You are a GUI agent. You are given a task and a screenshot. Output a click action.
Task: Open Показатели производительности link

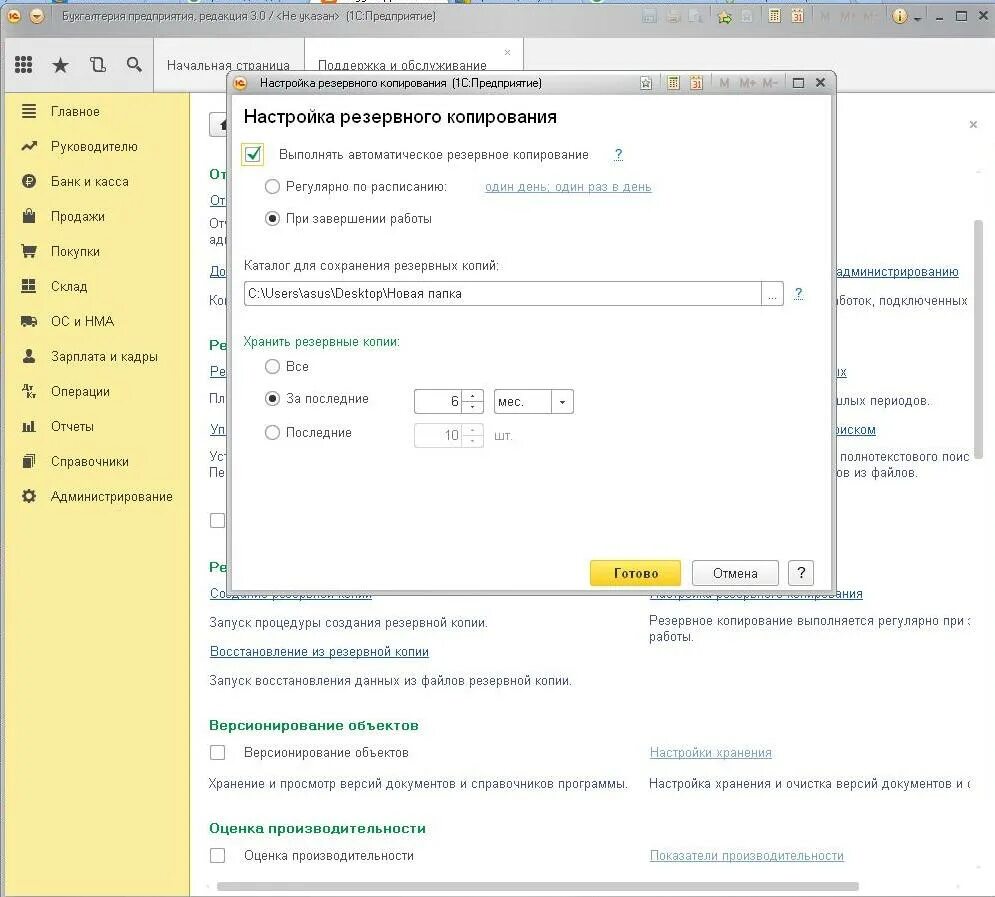[747, 855]
